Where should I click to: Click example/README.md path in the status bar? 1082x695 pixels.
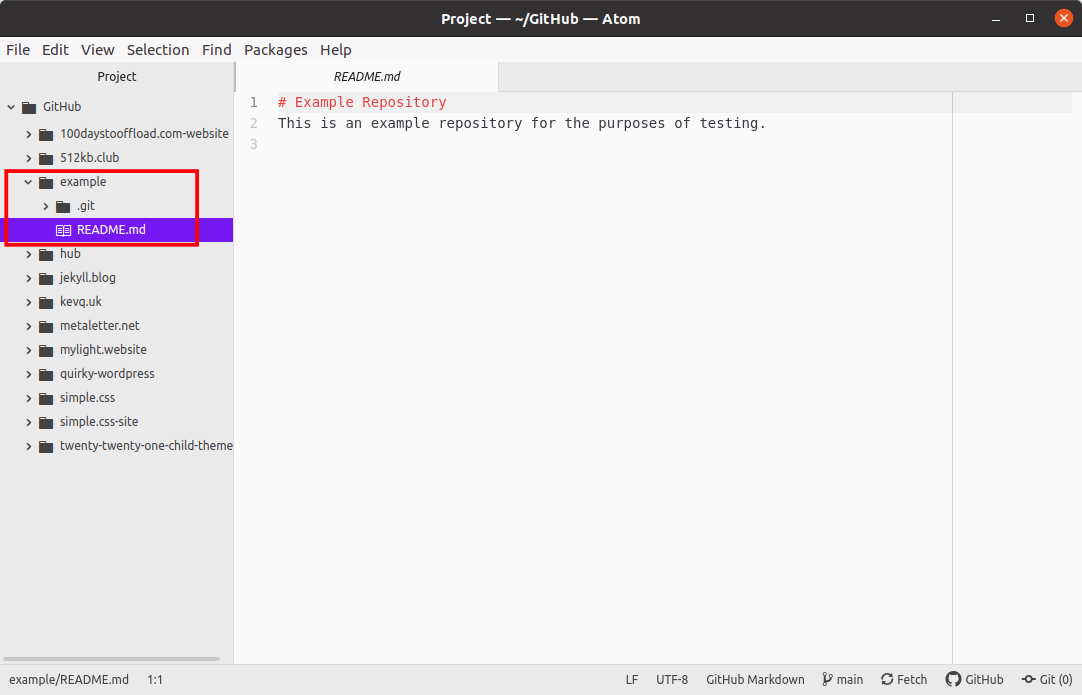68,679
